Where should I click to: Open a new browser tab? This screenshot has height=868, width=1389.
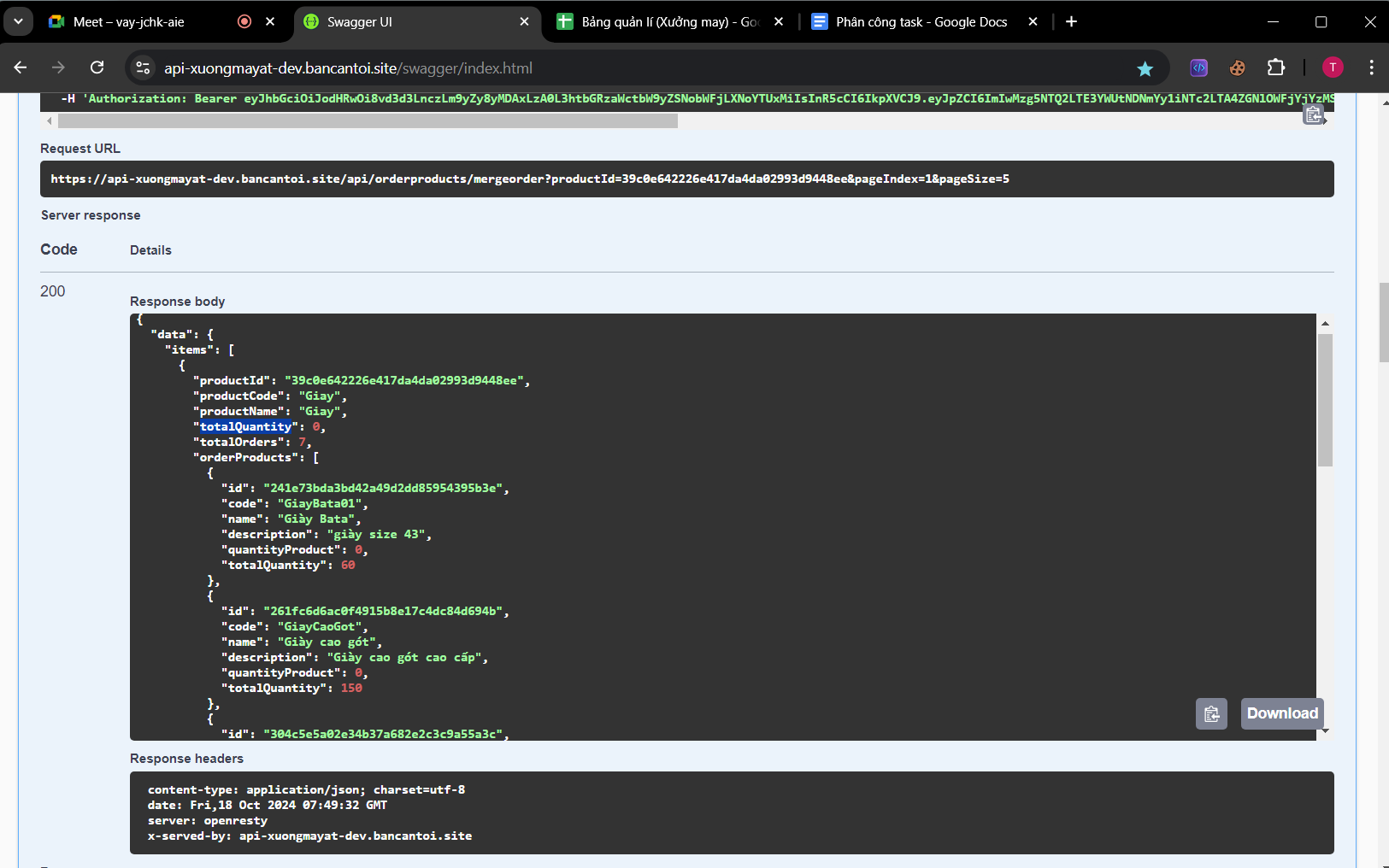pyautogui.click(x=1071, y=22)
